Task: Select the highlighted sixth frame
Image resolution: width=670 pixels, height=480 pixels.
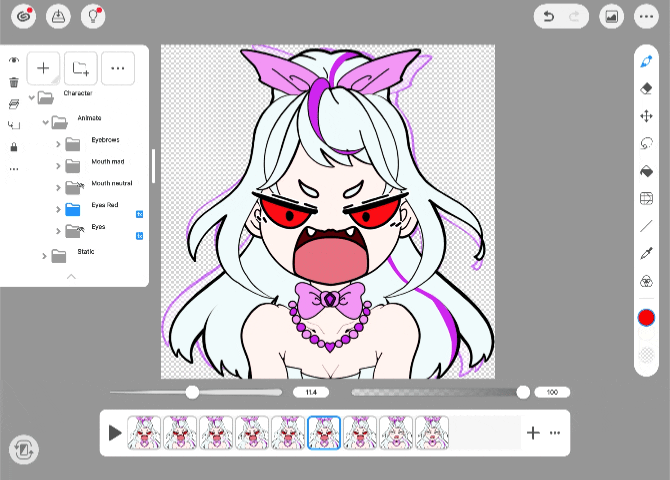Action: point(324,433)
